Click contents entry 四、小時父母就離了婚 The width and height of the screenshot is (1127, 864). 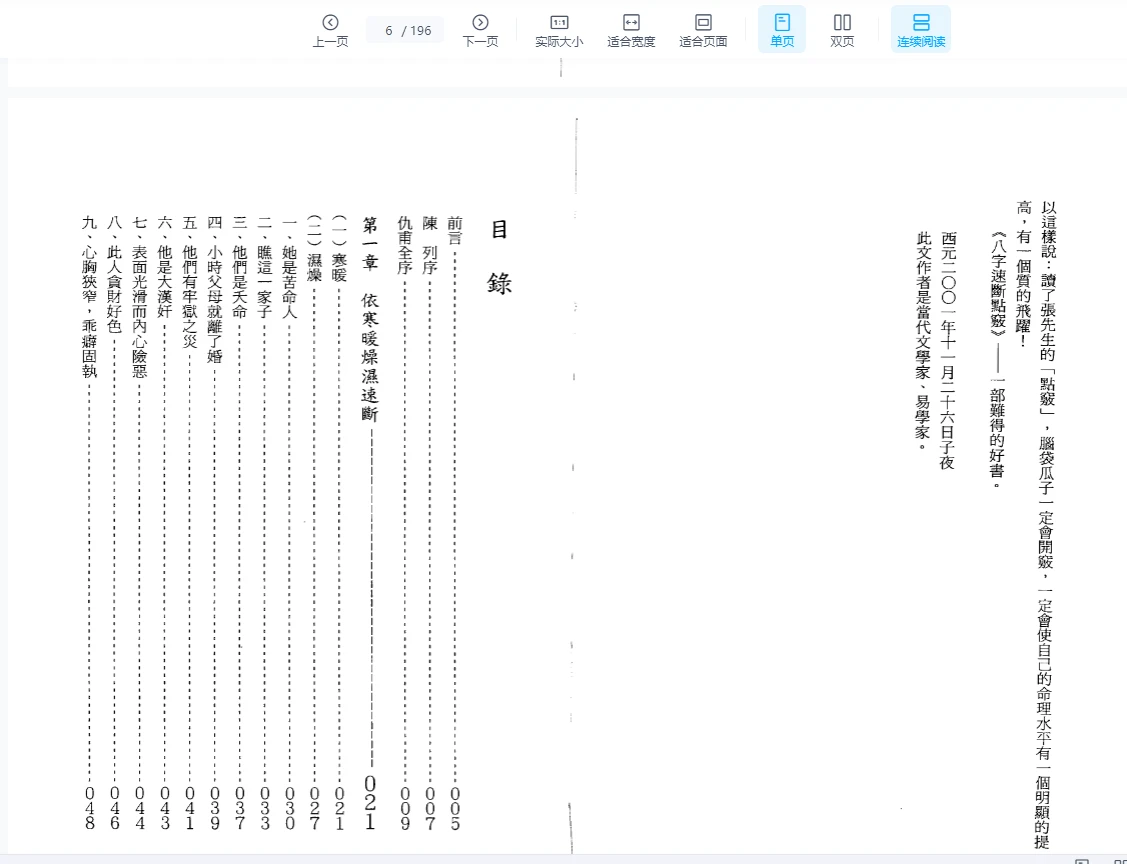[215, 523]
